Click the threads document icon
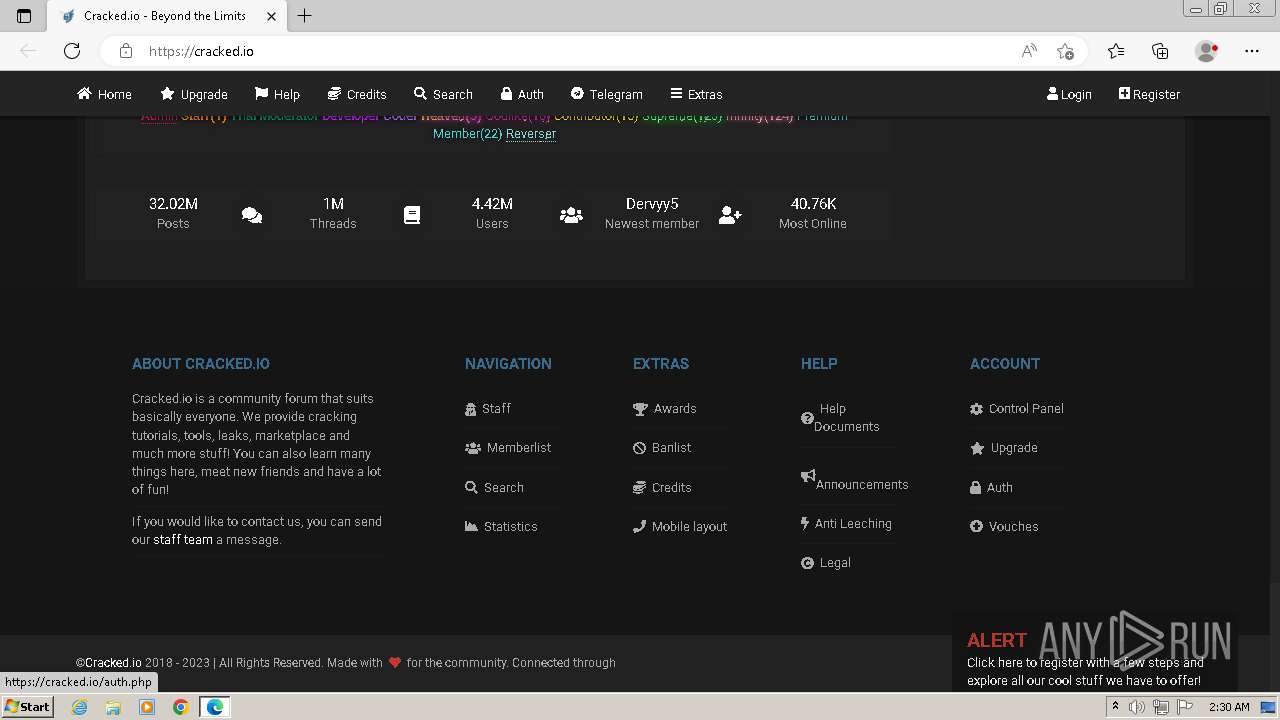1280x720 pixels. tap(412, 215)
